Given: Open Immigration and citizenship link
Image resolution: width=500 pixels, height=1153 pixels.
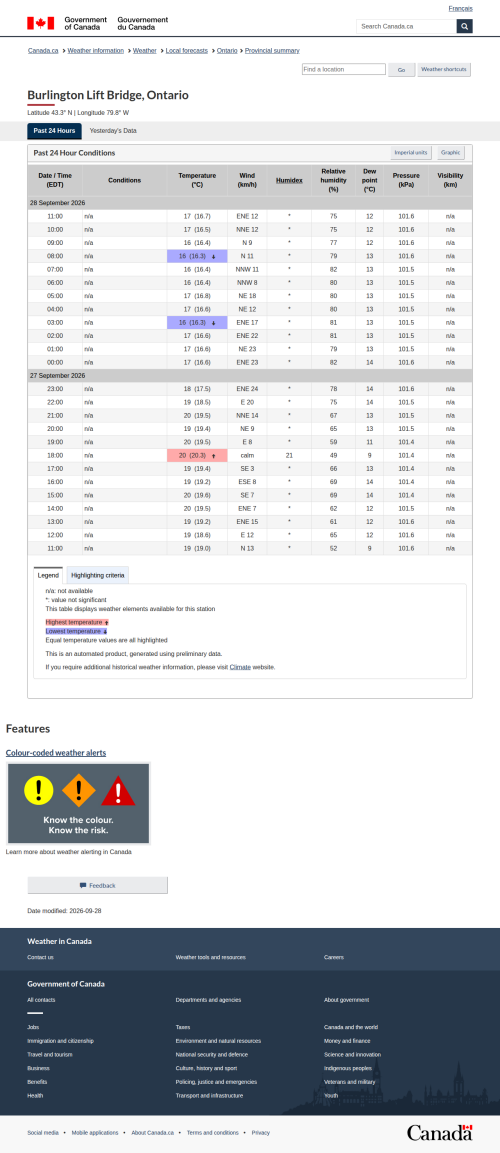Looking at the screenshot, I should [60, 1041].
